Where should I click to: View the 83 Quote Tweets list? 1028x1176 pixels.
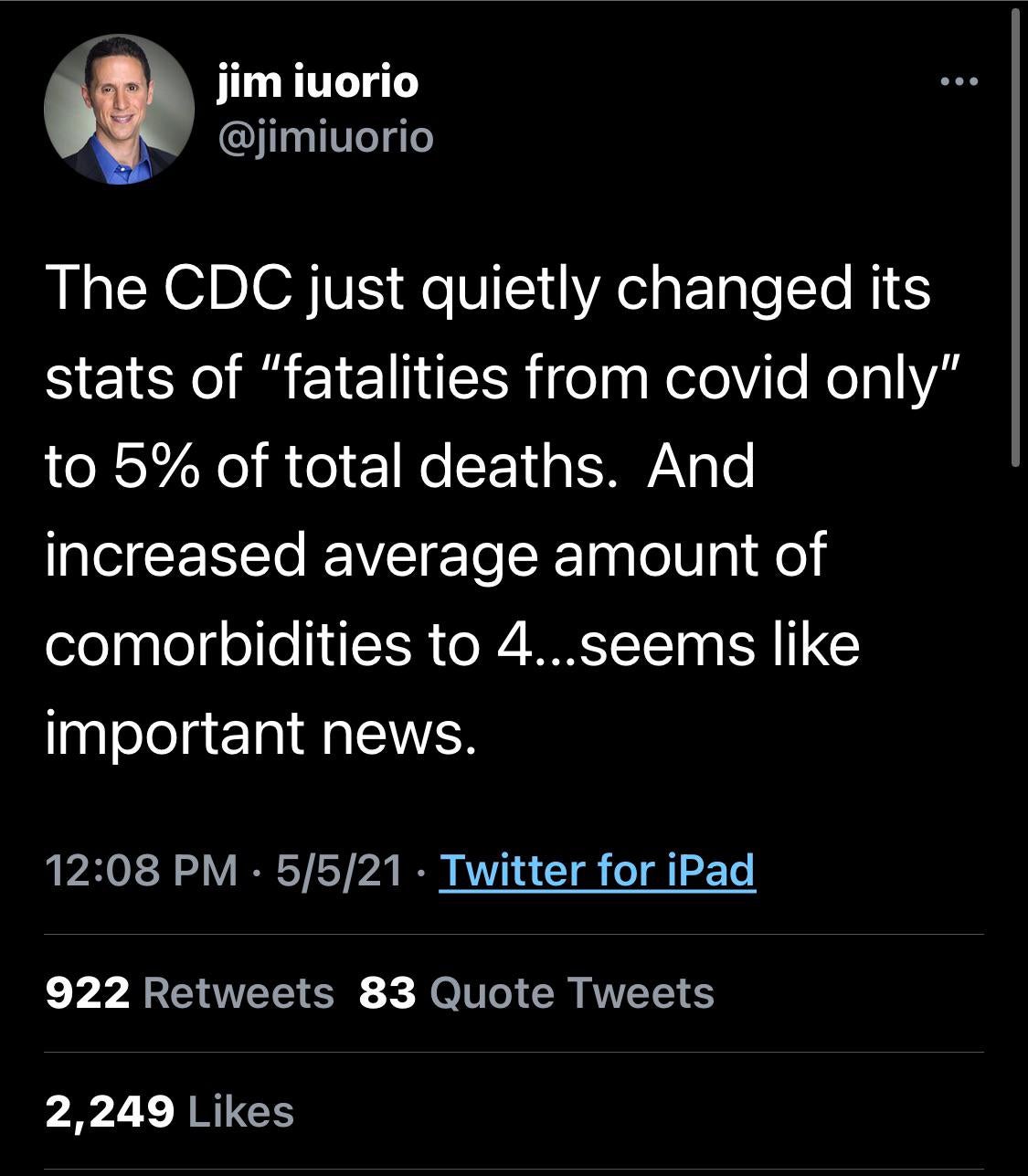[536, 992]
